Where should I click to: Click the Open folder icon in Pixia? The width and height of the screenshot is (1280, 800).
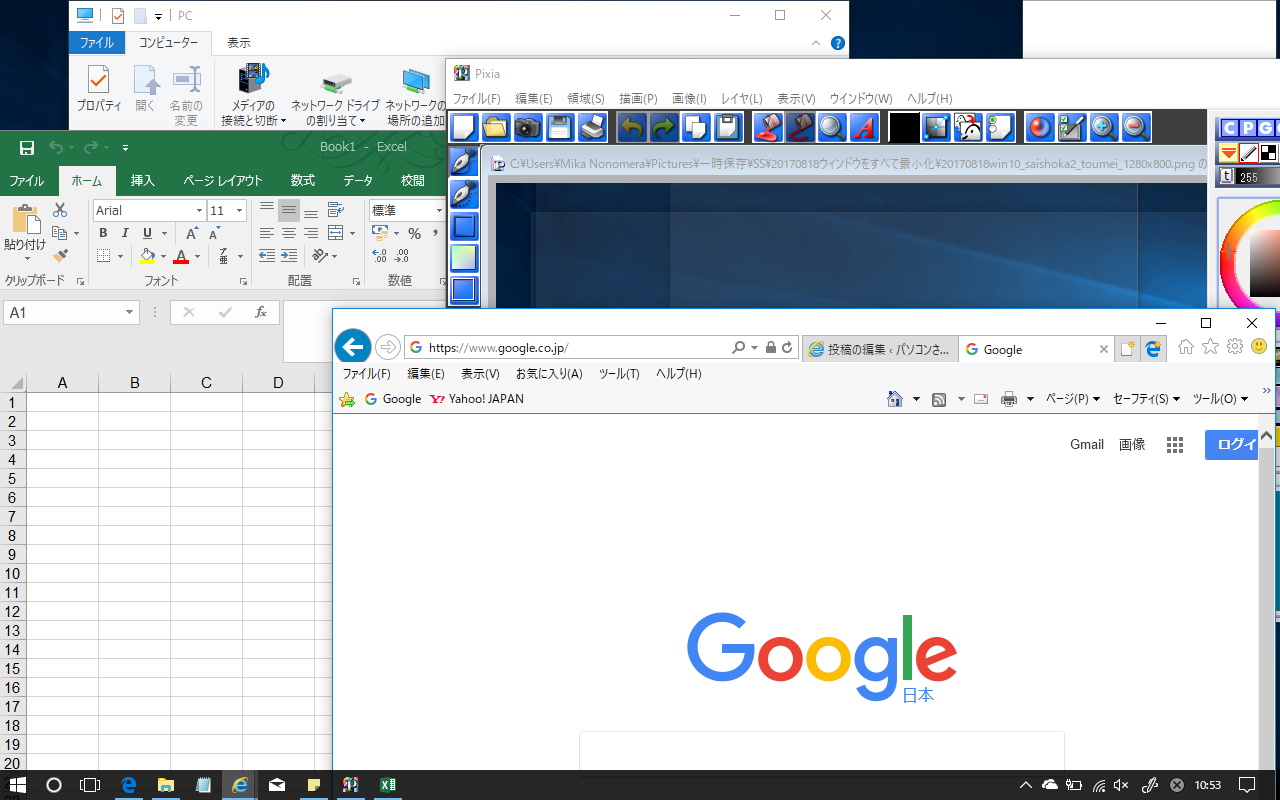pyautogui.click(x=496, y=127)
